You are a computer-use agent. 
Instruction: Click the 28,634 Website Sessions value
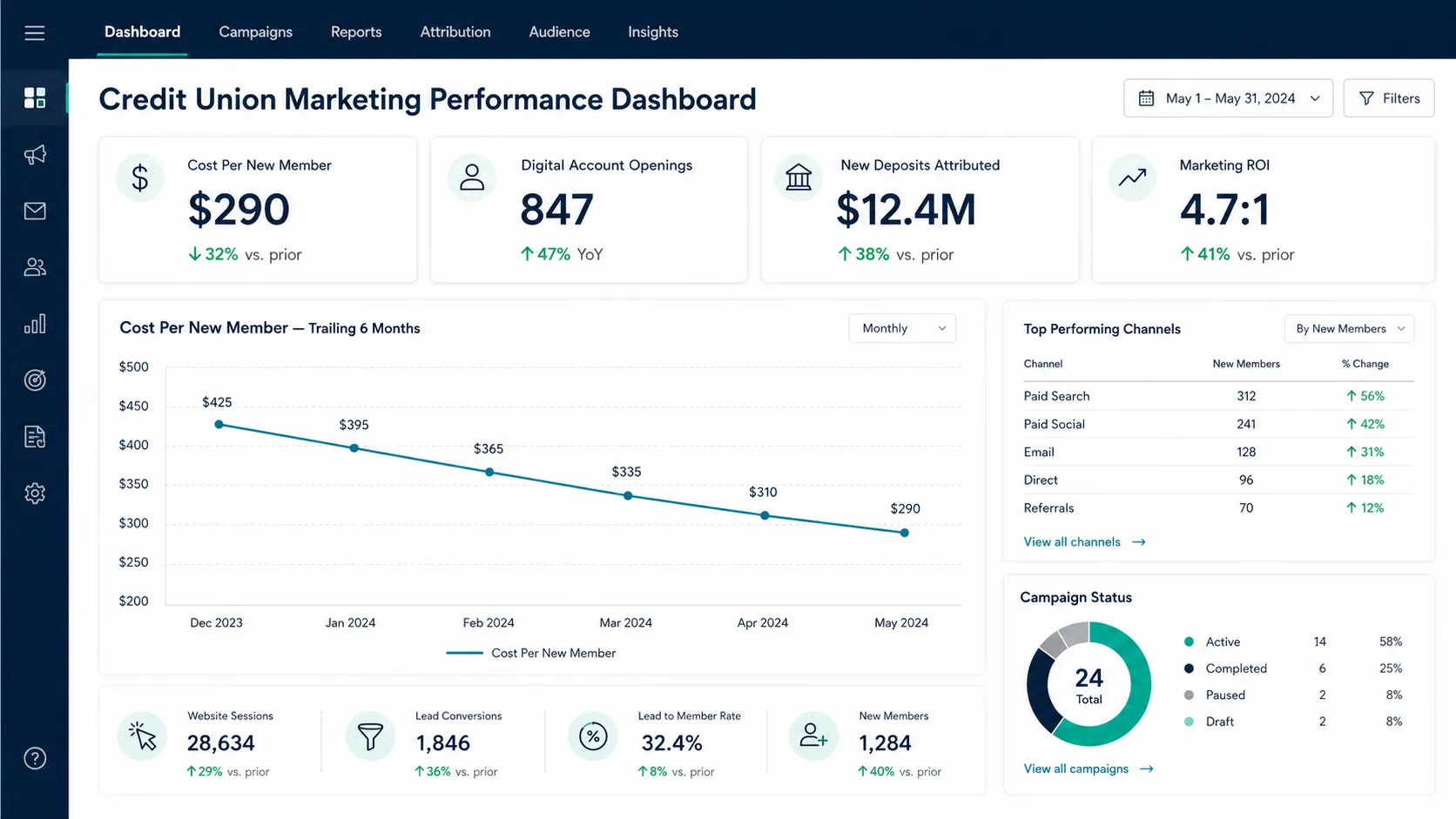click(221, 743)
